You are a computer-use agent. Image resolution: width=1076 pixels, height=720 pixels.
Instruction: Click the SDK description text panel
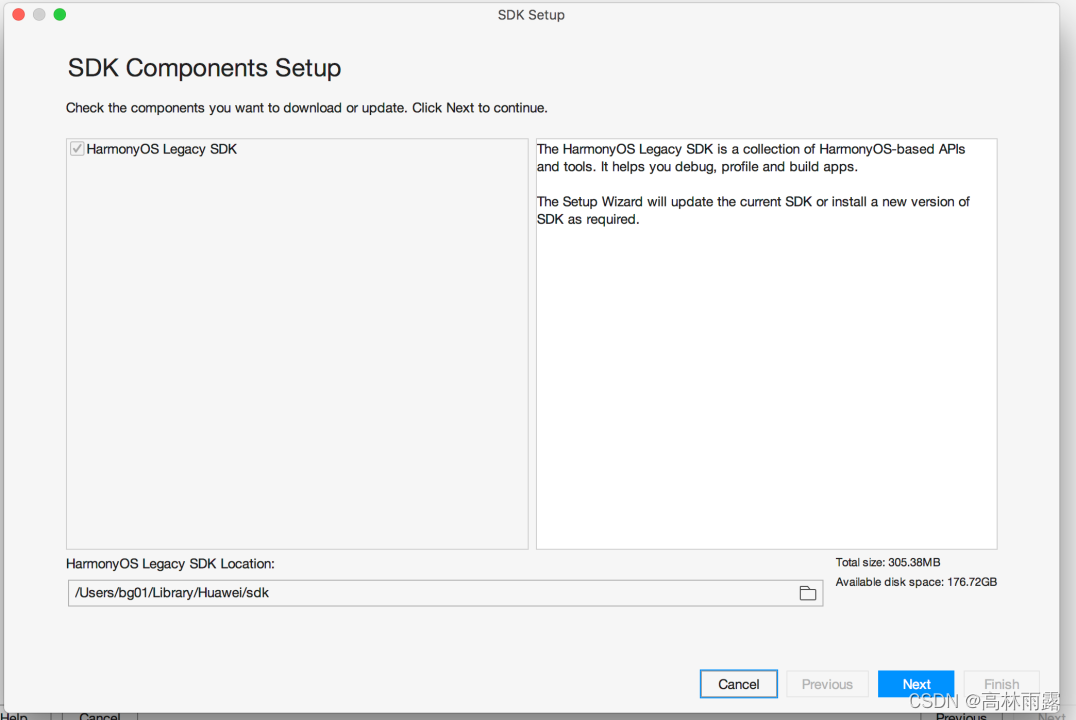point(767,343)
